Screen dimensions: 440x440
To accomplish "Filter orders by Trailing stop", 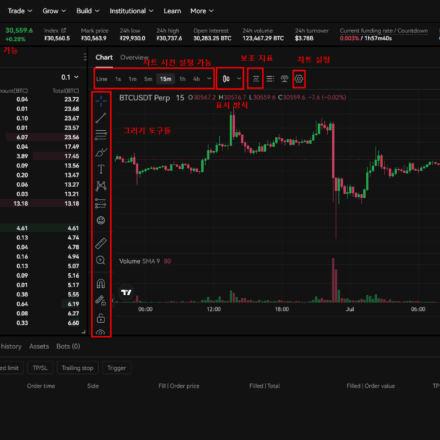I will click(78, 368).
